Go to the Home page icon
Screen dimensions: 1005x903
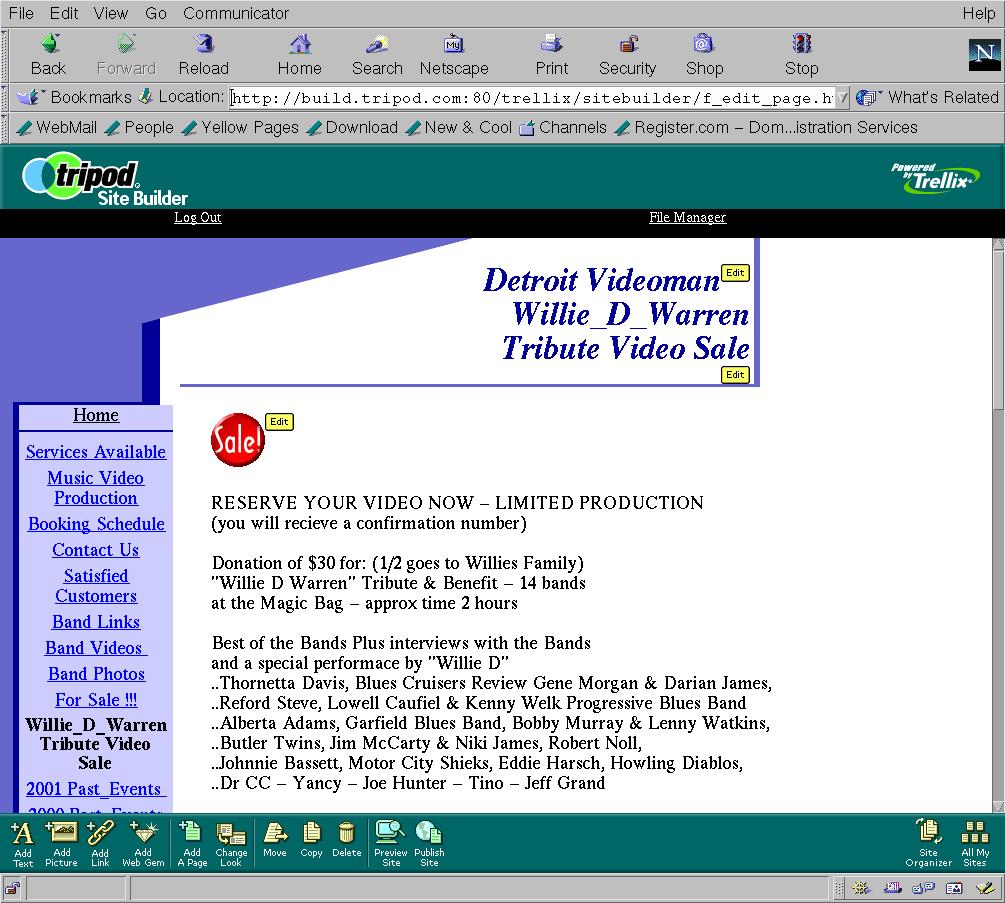point(299,55)
